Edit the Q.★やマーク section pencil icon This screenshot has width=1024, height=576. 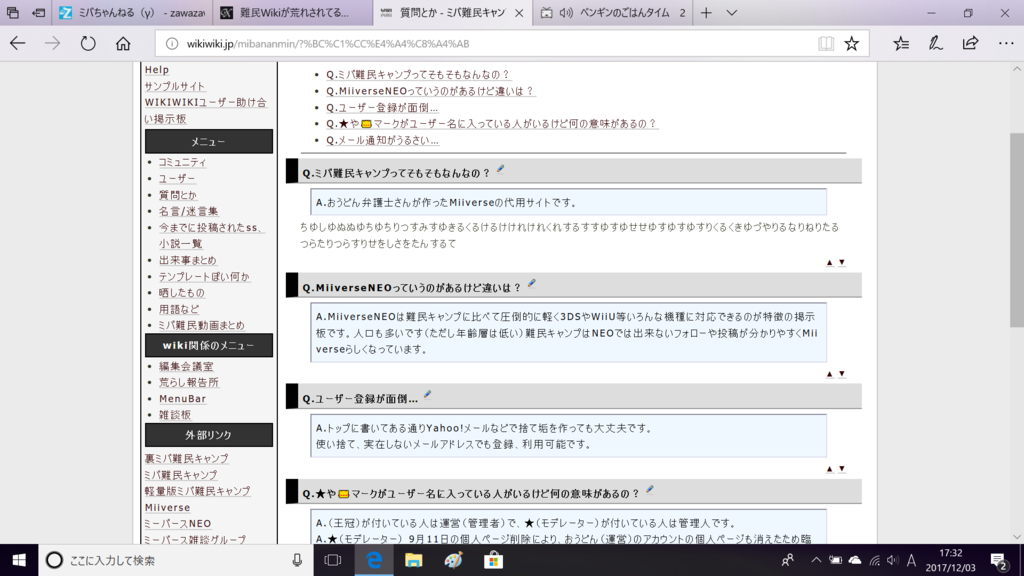649,490
